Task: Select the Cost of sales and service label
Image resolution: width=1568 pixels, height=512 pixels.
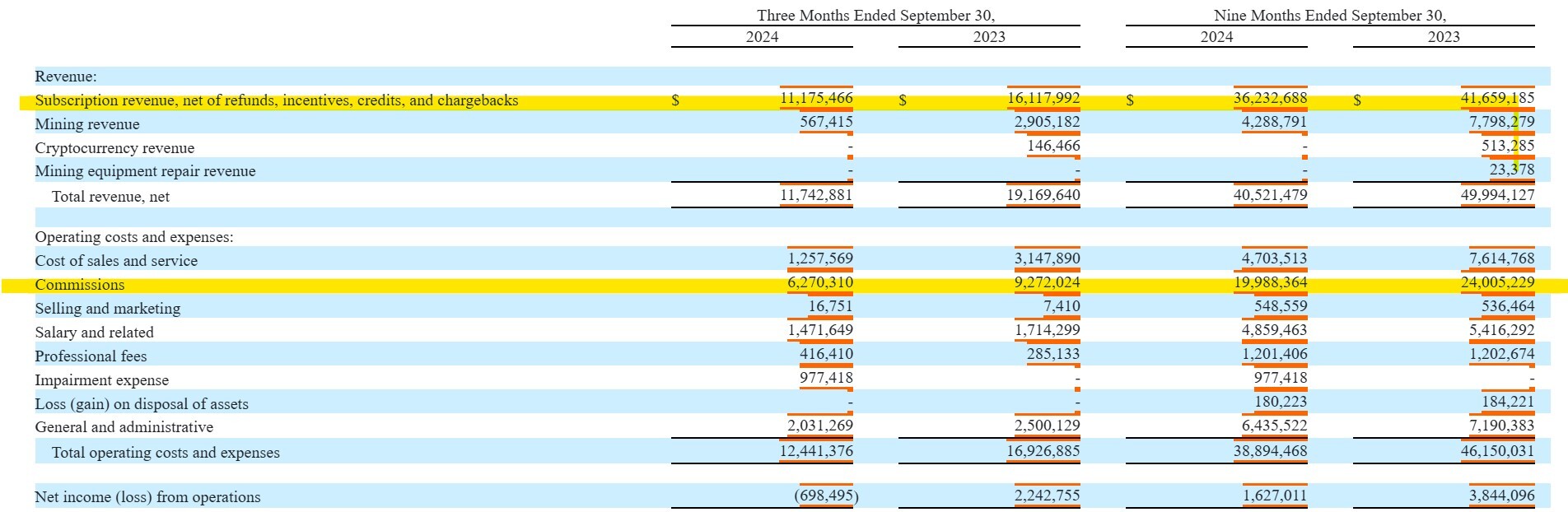Action: click(x=116, y=261)
